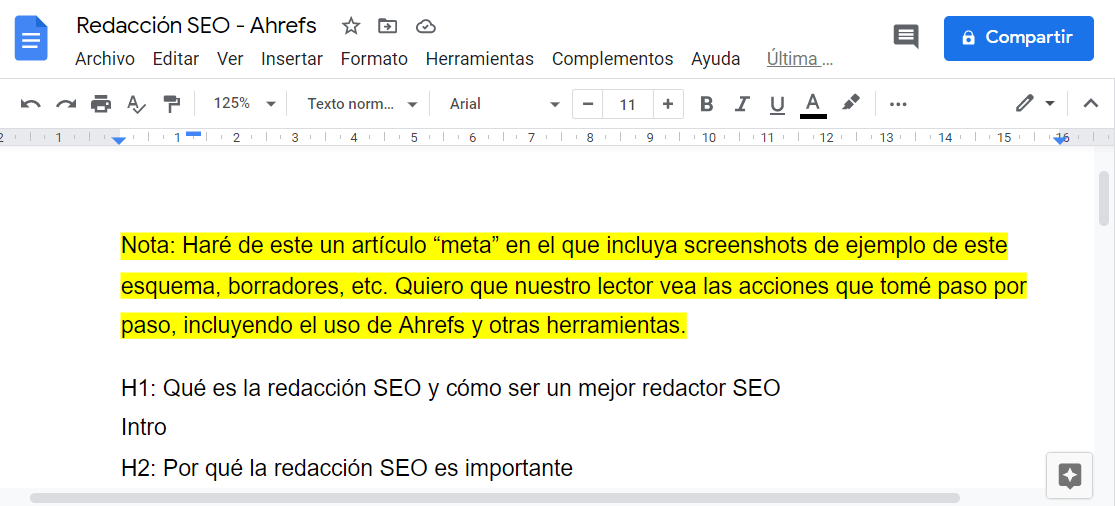Image resolution: width=1115 pixels, height=506 pixels.
Task: Click the right indent marker on ruler
Action: coord(1060,141)
